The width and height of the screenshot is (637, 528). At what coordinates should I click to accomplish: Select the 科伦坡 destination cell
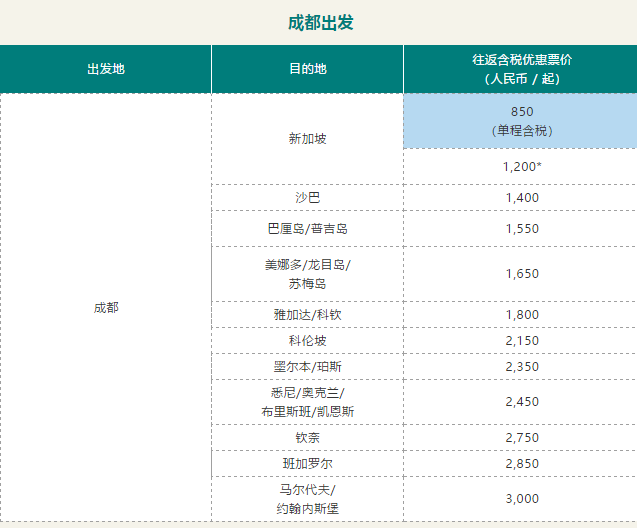[x=307, y=341]
